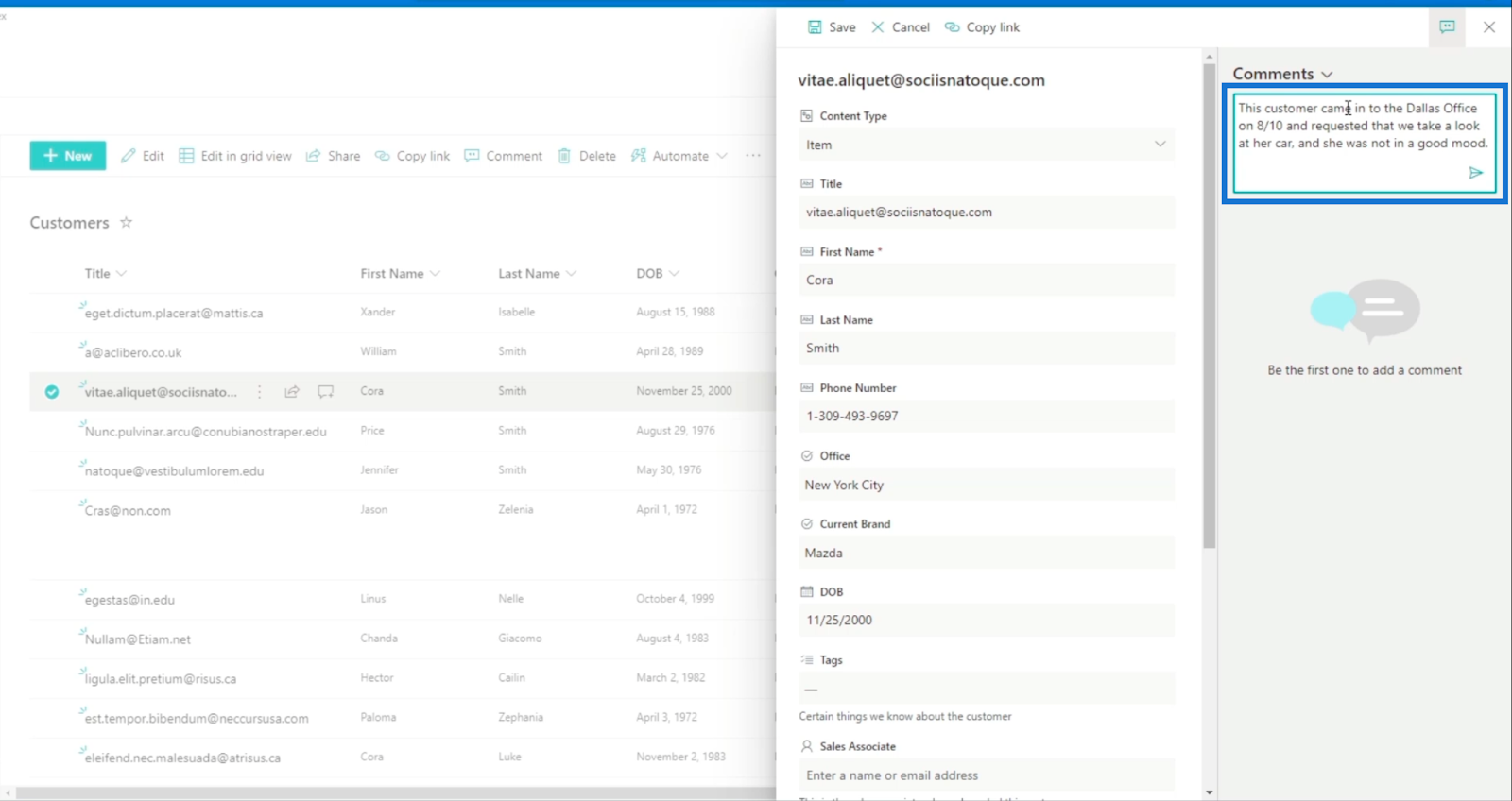Viewport: 1512px width, 801px height.
Task: Enter a name in Sales Associate field
Action: pos(987,775)
